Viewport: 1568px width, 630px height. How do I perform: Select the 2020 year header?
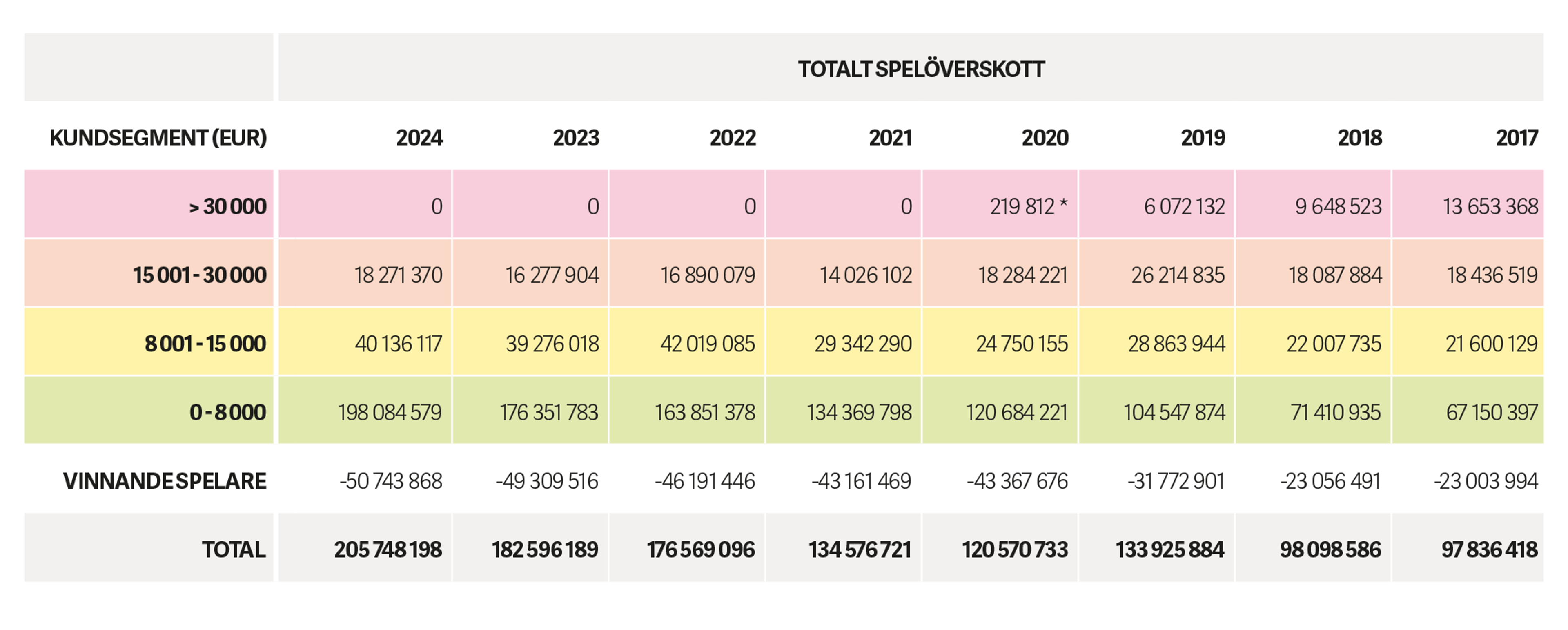pyautogui.click(x=1045, y=139)
